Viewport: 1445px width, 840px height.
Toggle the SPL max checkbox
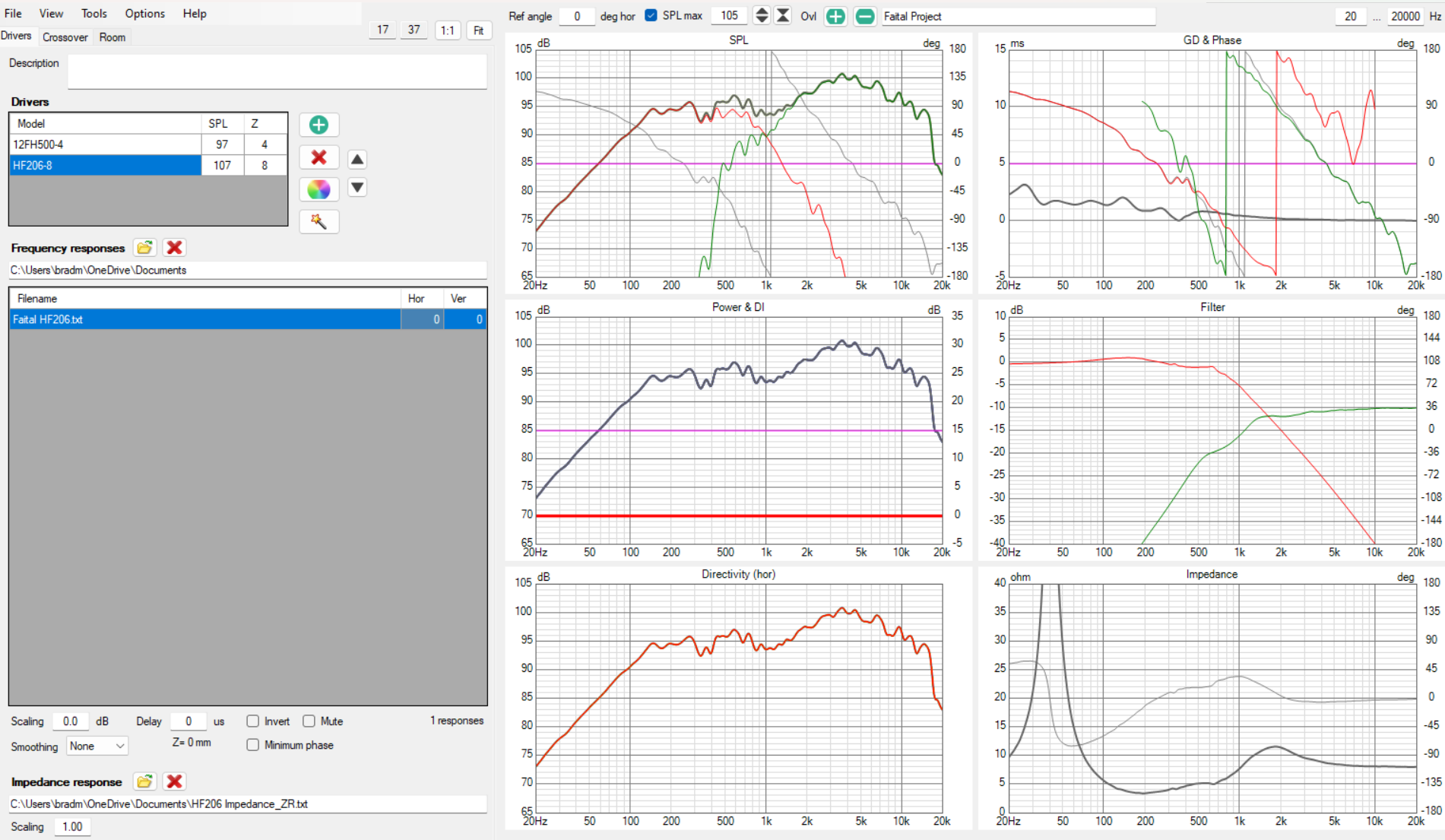point(651,15)
